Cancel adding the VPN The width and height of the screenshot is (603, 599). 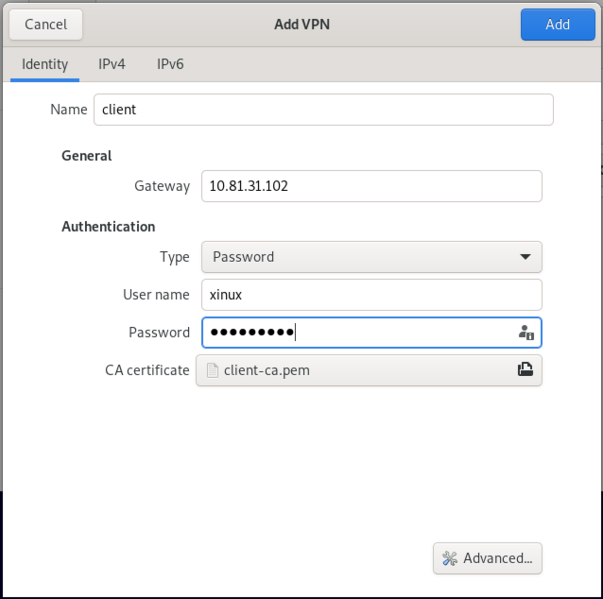pos(46,25)
